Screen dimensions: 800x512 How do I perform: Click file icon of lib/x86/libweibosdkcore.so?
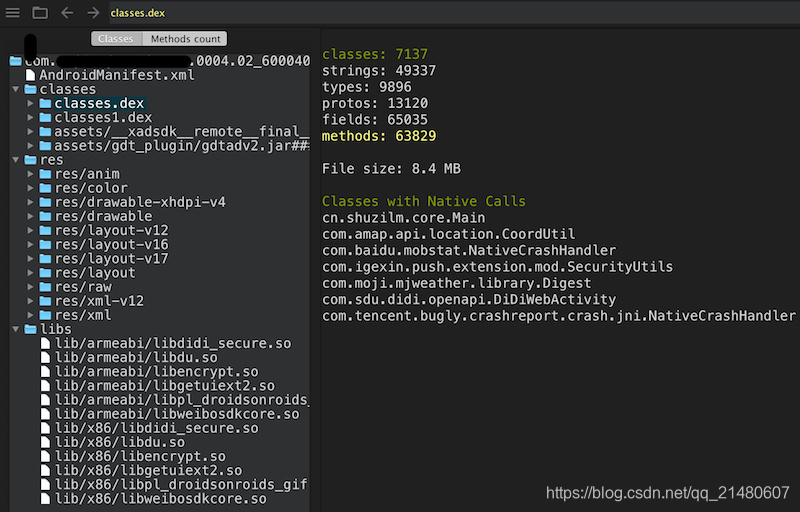tap(45, 499)
